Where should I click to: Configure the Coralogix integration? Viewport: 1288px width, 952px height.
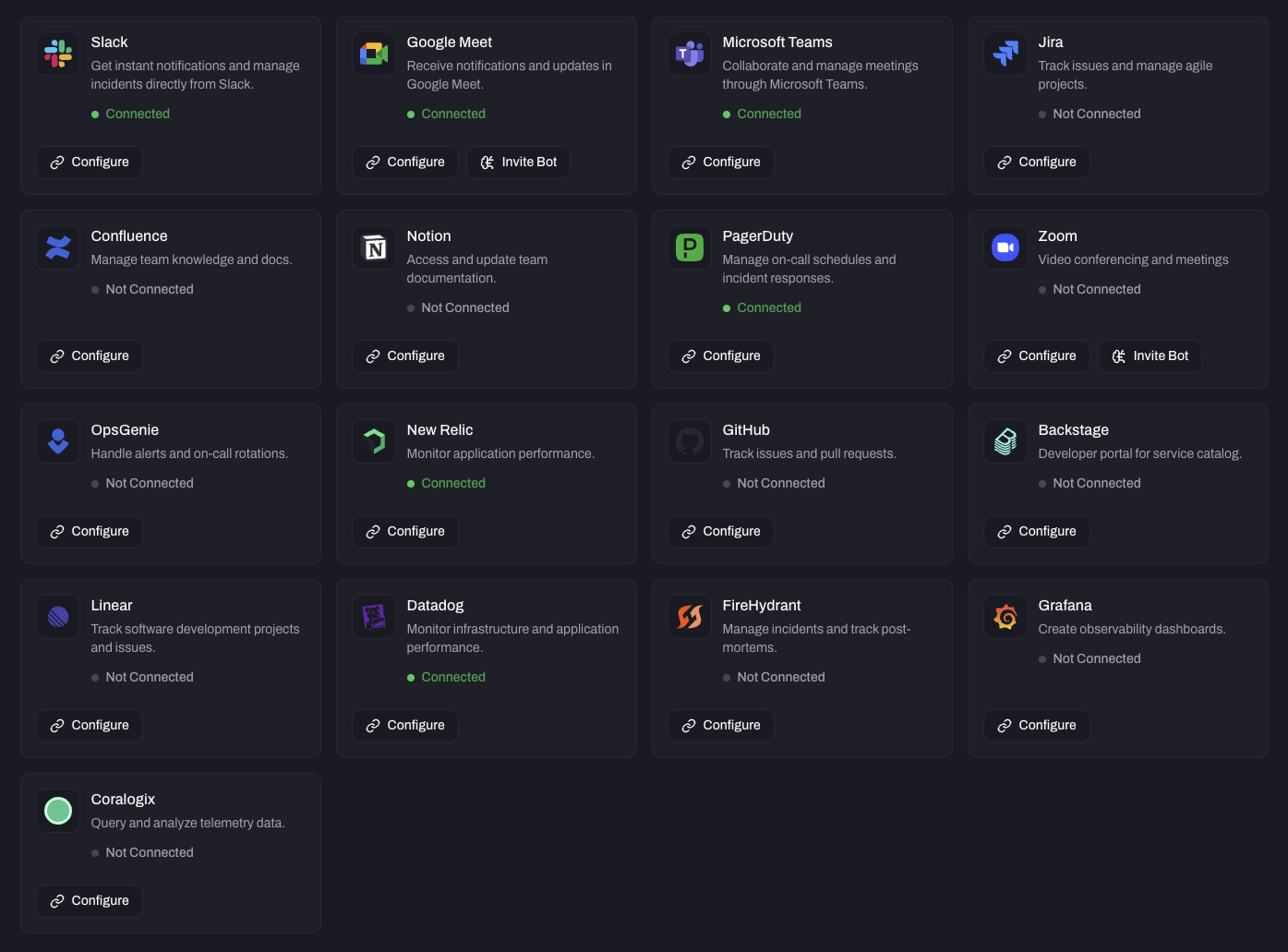coord(90,901)
